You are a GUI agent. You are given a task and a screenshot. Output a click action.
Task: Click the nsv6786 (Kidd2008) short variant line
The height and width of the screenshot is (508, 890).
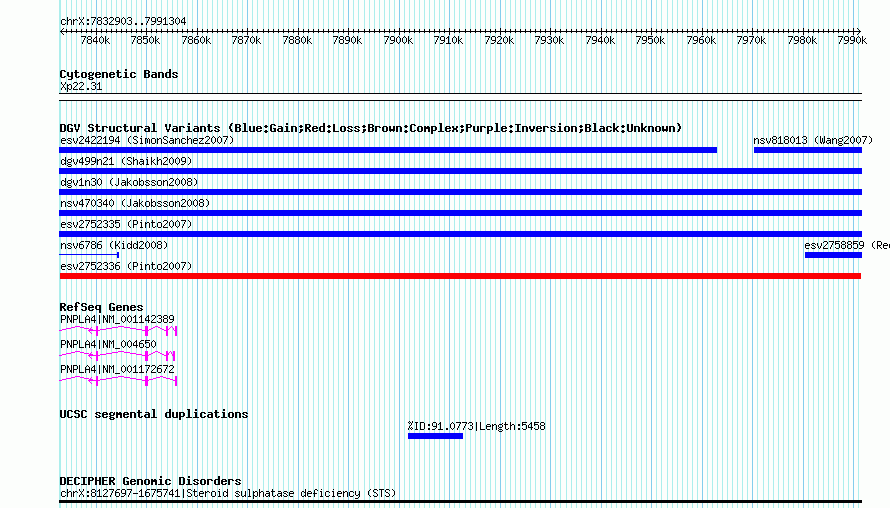pos(89,255)
